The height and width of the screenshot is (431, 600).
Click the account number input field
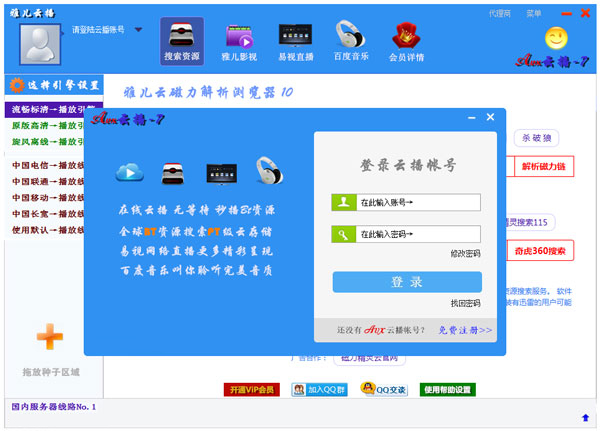(418, 202)
